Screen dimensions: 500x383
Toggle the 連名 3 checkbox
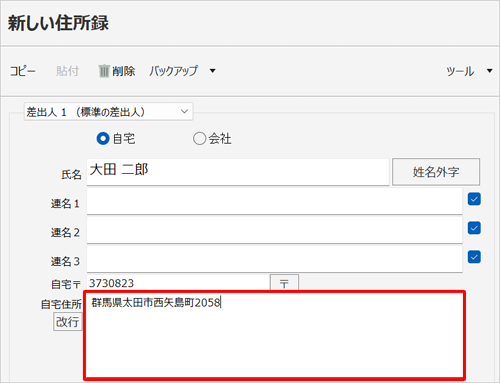click(474, 257)
